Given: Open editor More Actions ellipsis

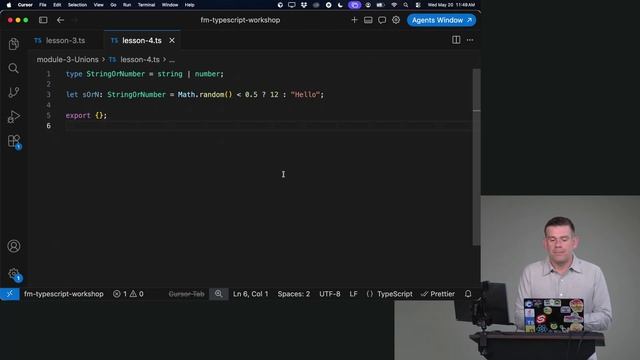Looking at the screenshot, I should click(470, 40).
